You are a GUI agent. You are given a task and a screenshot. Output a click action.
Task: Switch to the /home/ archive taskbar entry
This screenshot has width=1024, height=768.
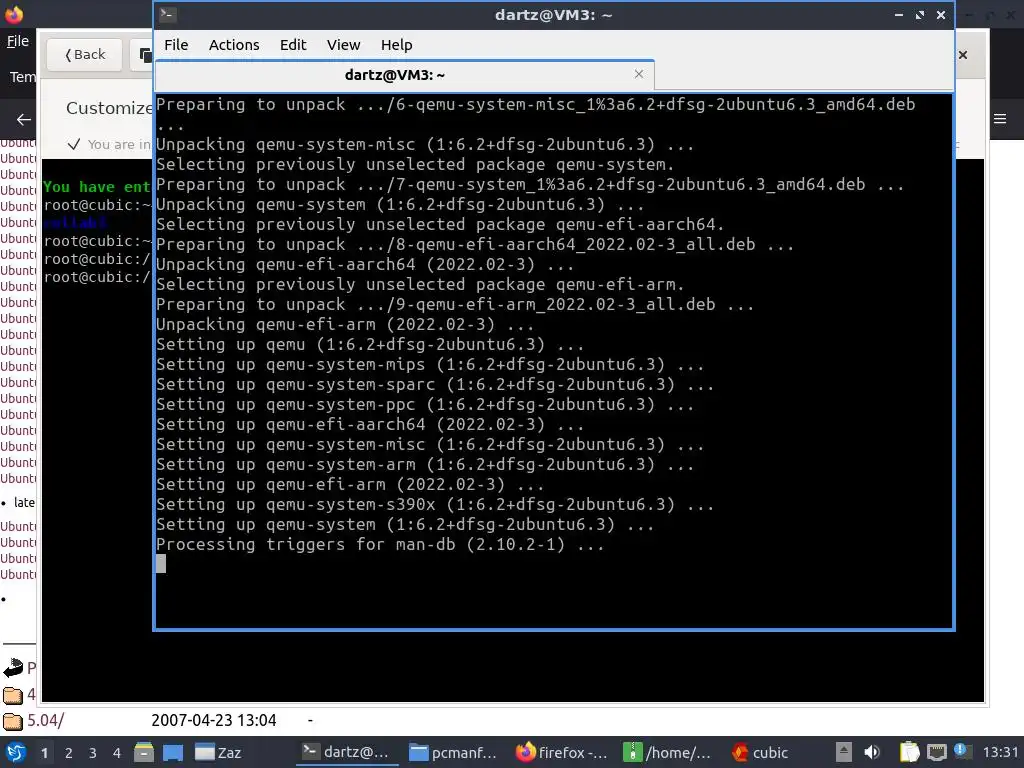pos(667,752)
